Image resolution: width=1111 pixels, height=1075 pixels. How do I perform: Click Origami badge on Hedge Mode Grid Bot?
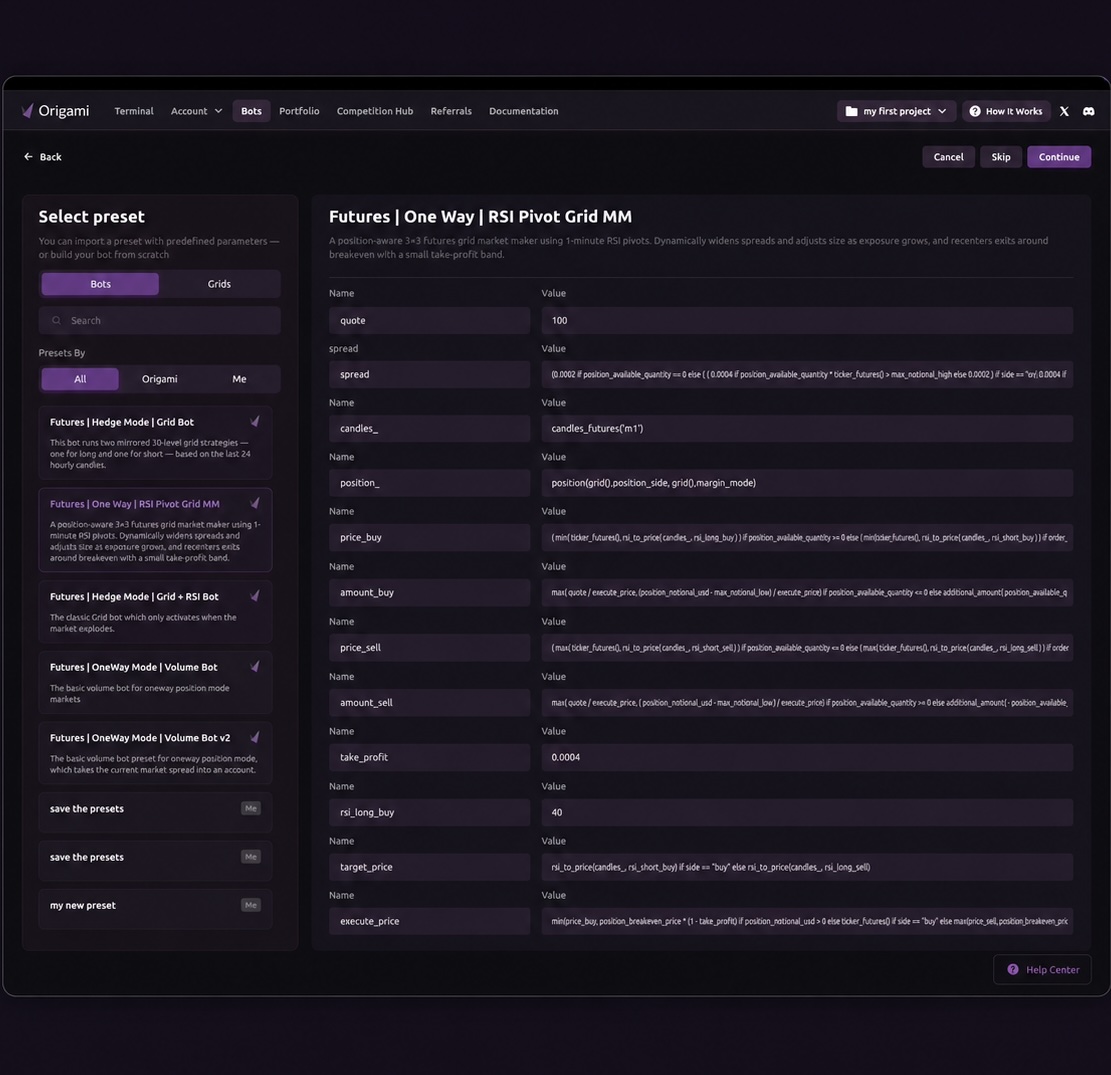click(255, 422)
